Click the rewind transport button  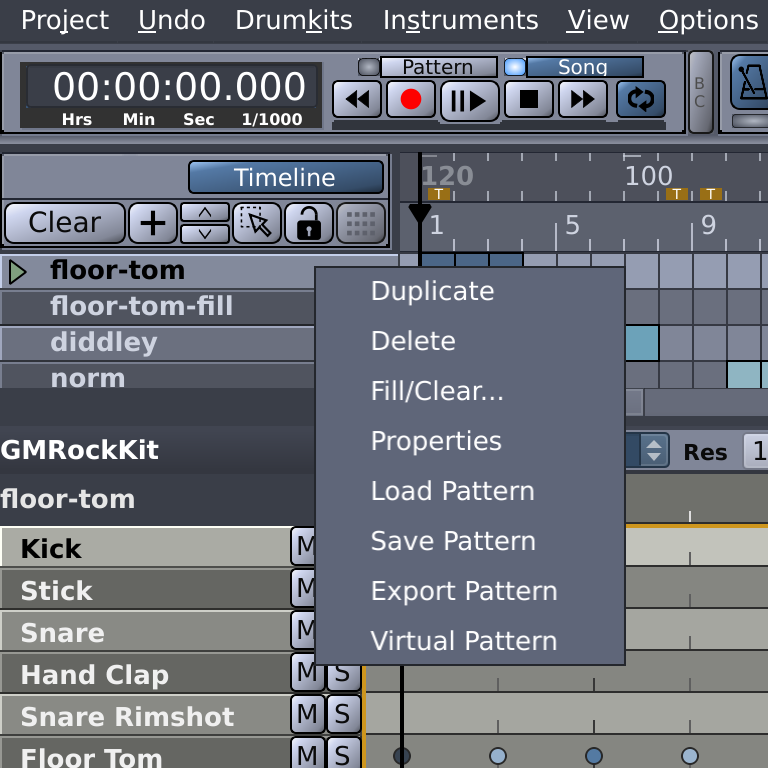pyautogui.click(x=357, y=99)
